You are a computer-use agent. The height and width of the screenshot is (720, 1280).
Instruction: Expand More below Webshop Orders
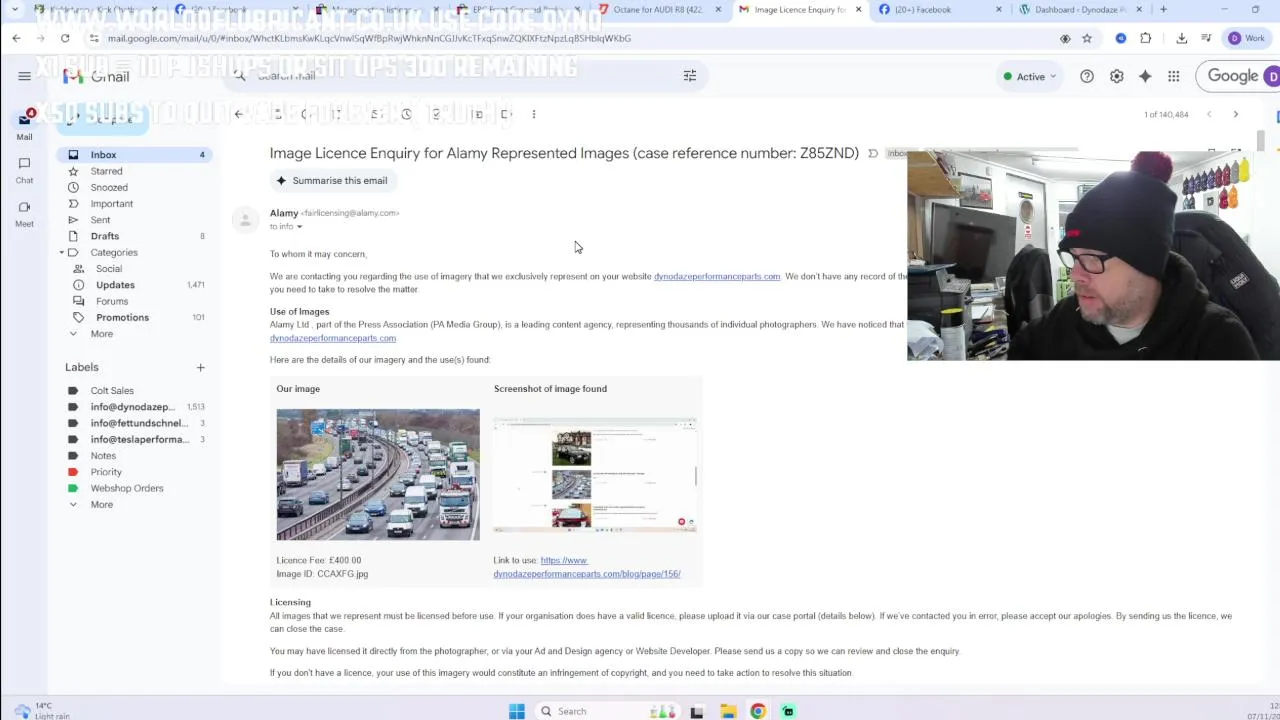click(x=101, y=504)
